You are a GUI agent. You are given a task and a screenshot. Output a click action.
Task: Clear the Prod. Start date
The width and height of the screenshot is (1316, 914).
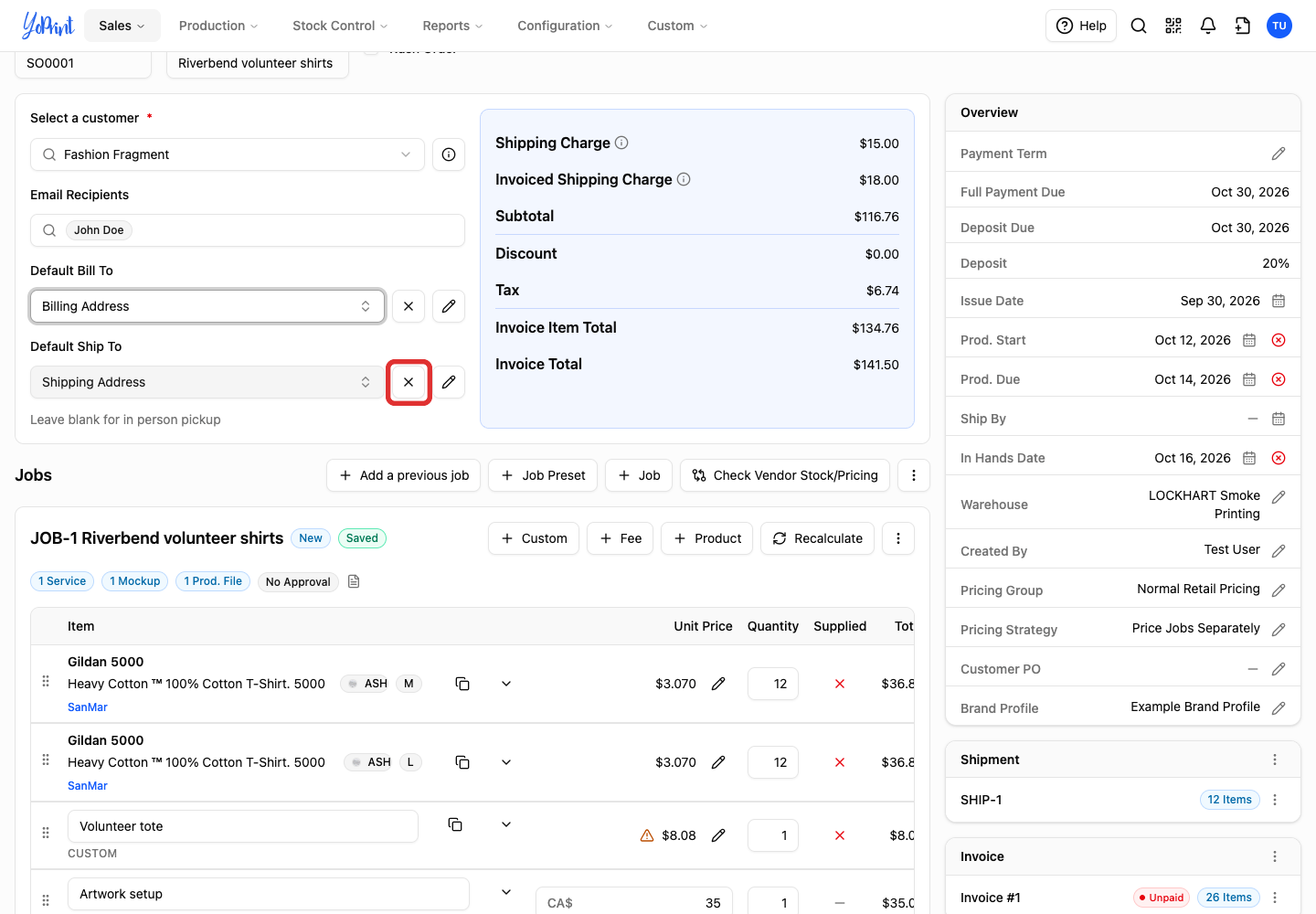[x=1279, y=340]
